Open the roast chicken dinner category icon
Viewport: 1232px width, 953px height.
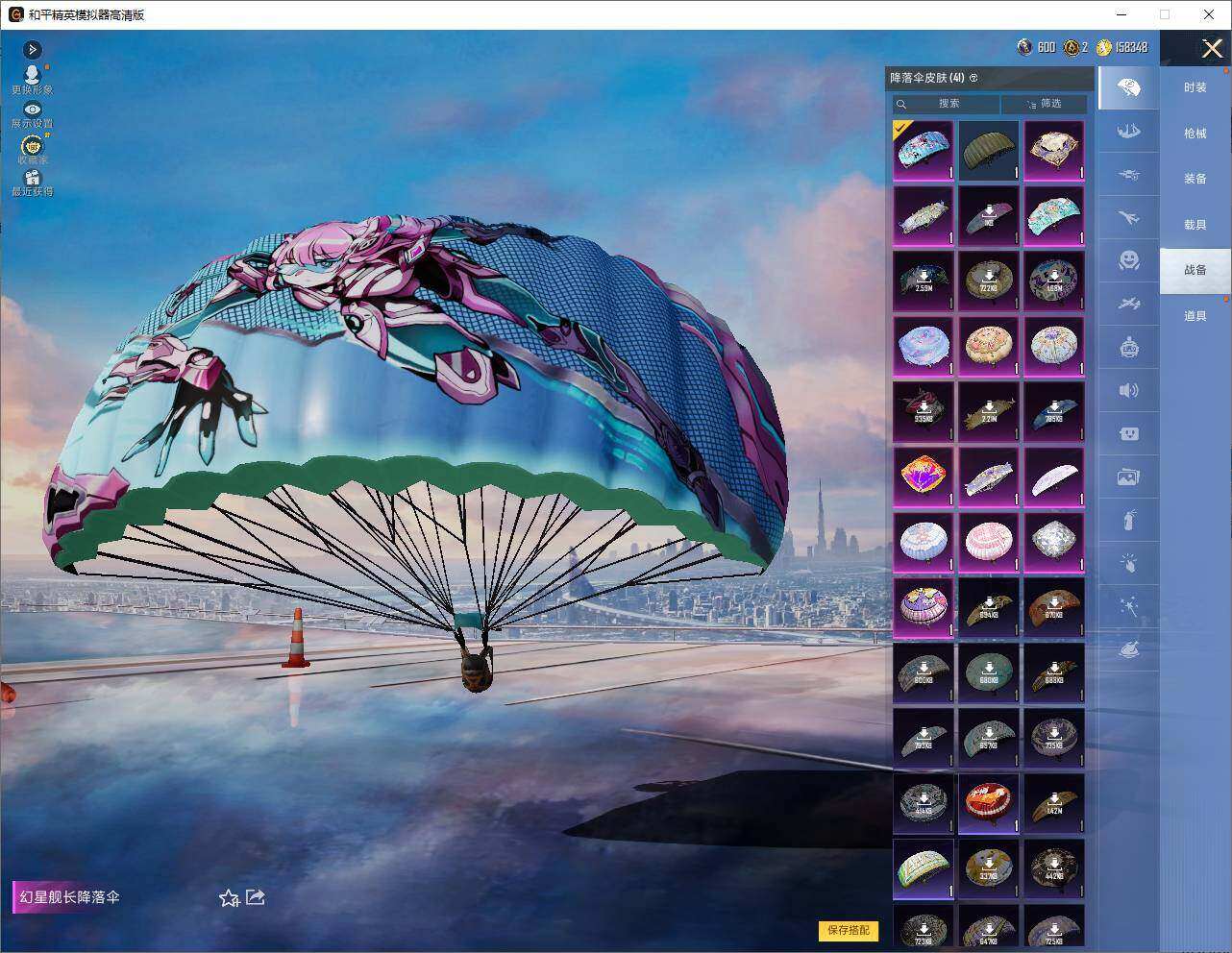pyautogui.click(x=1128, y=650)
